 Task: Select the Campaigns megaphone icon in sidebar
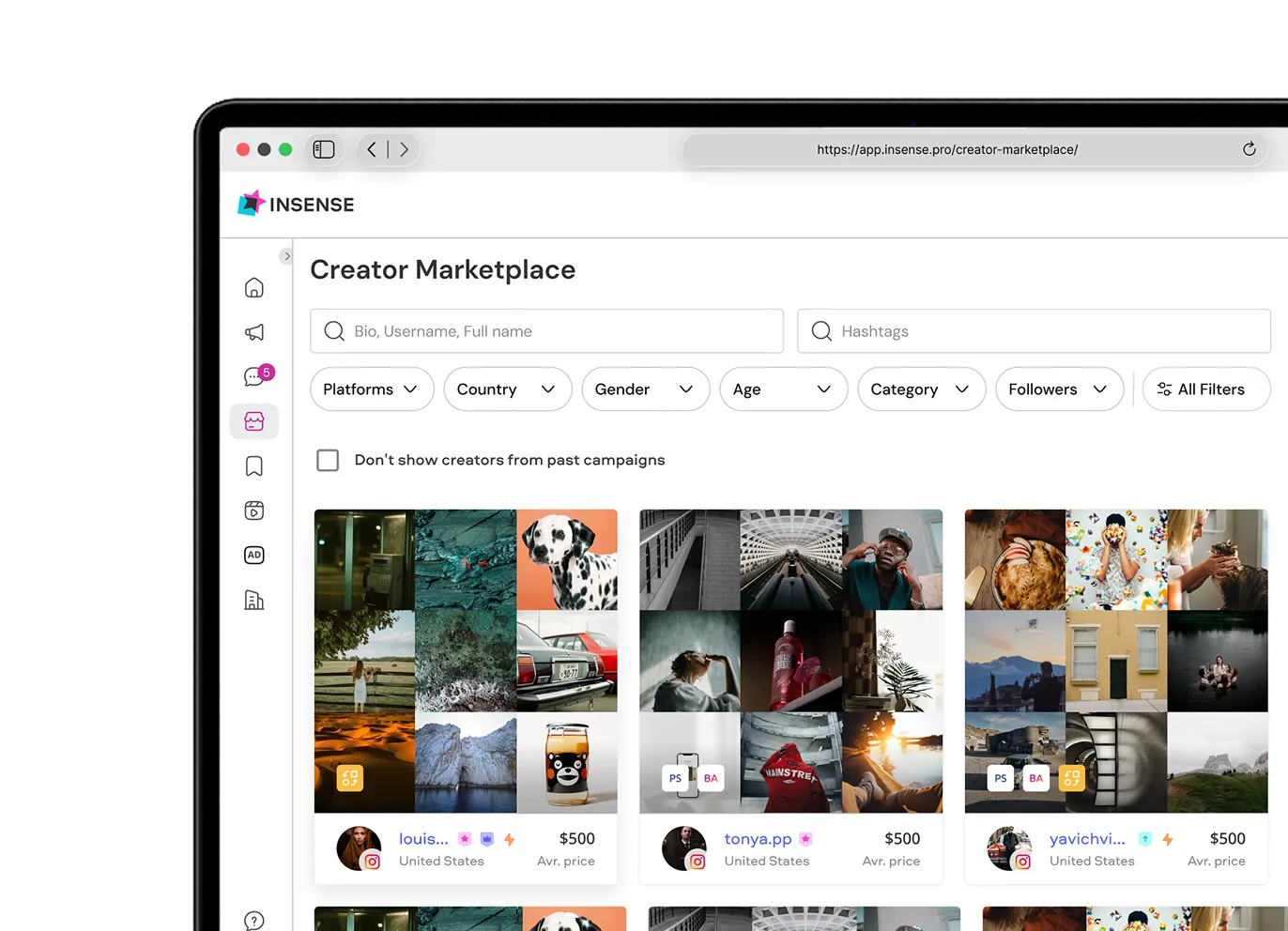(x=253, y=332)
